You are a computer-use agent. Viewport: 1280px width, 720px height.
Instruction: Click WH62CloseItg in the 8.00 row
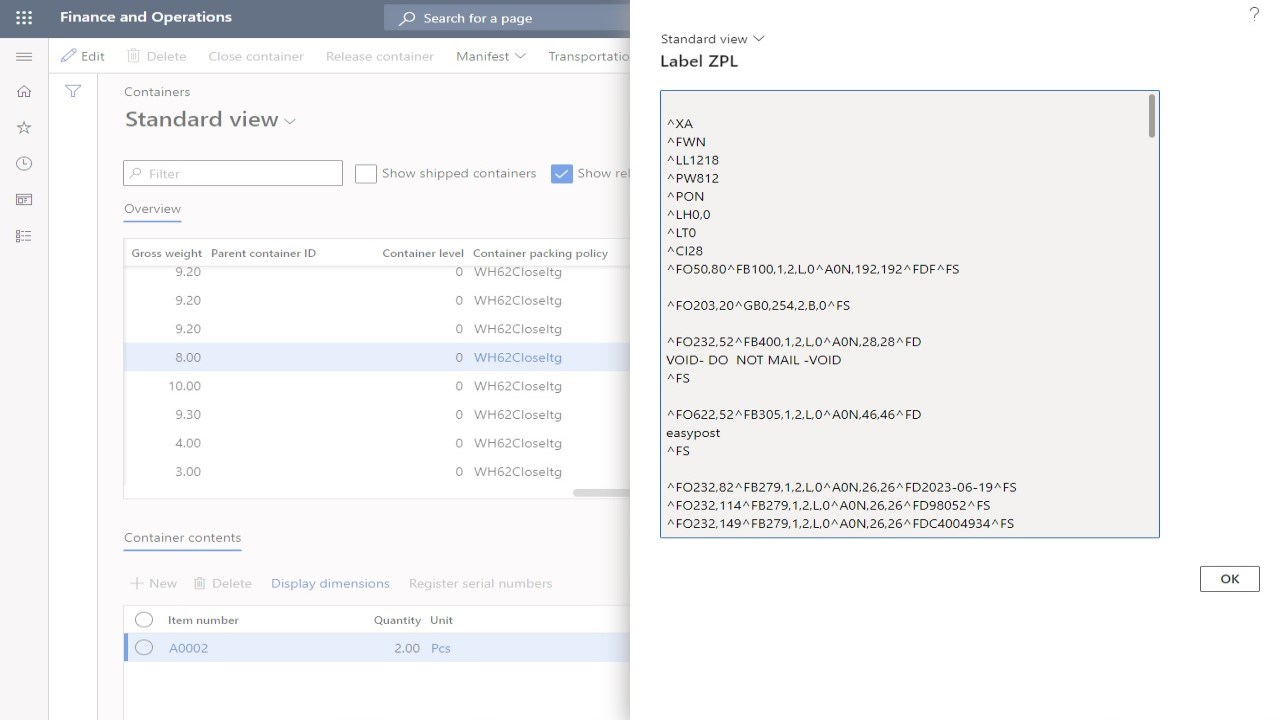(x=518, y=357)
